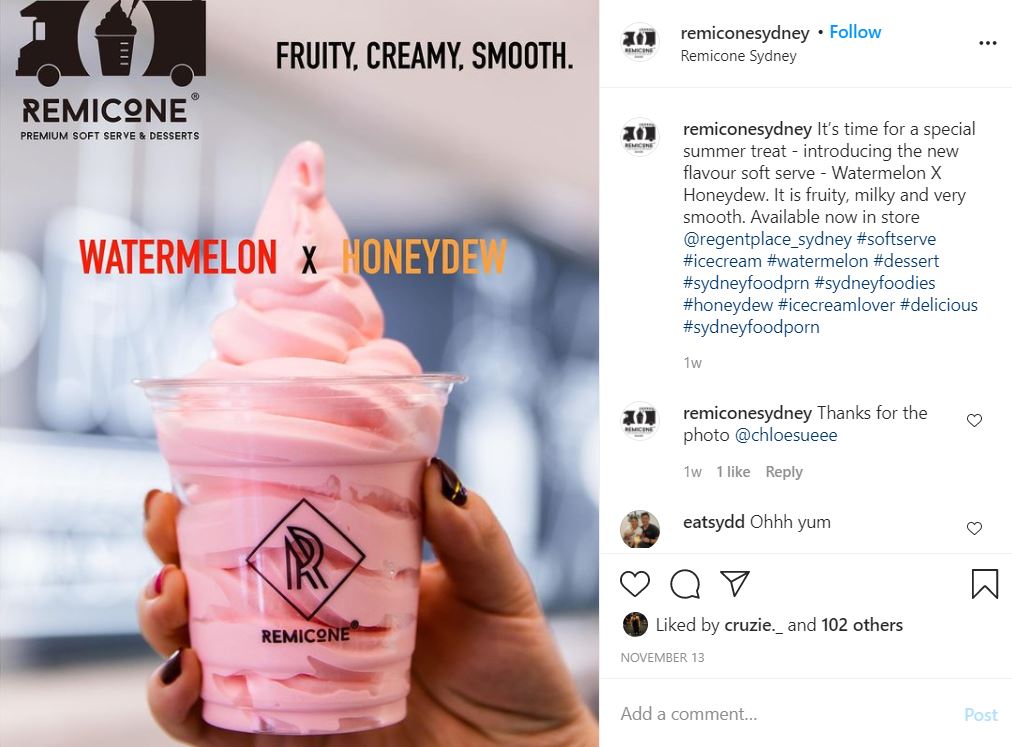Open the @regentplace_sydney mention
1012x747 pixels.
click(x=767, y=239)
